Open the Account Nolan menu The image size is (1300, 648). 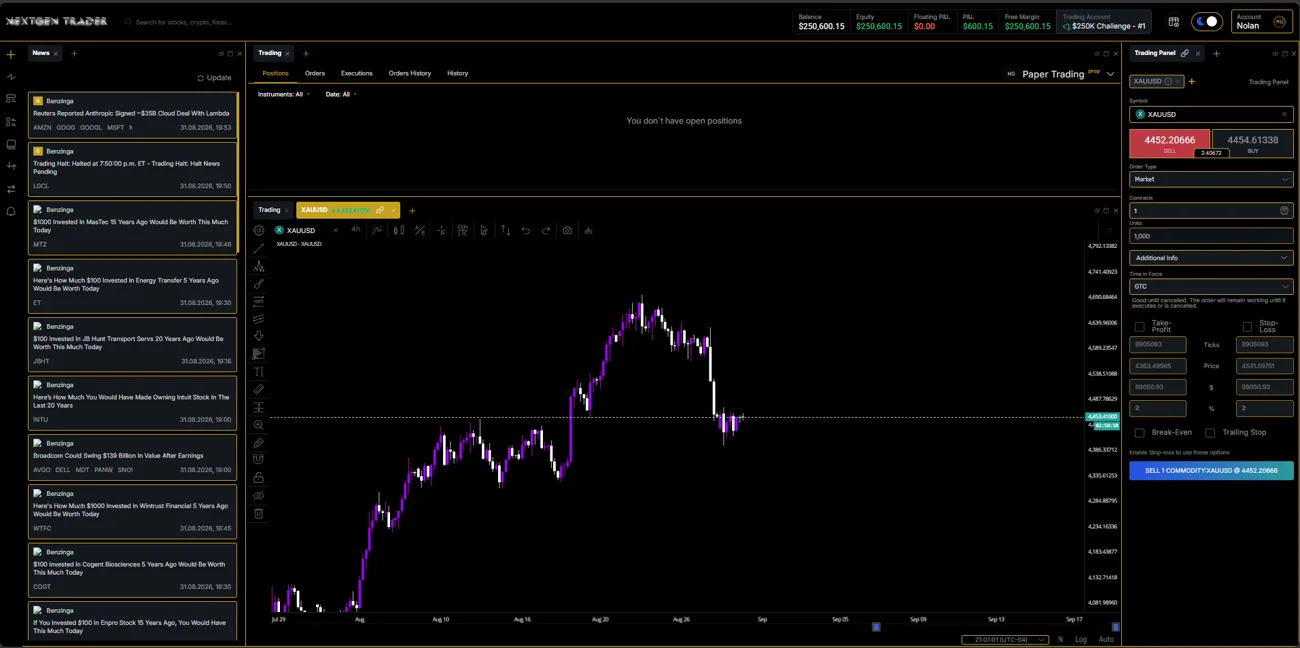(1264, 21)
